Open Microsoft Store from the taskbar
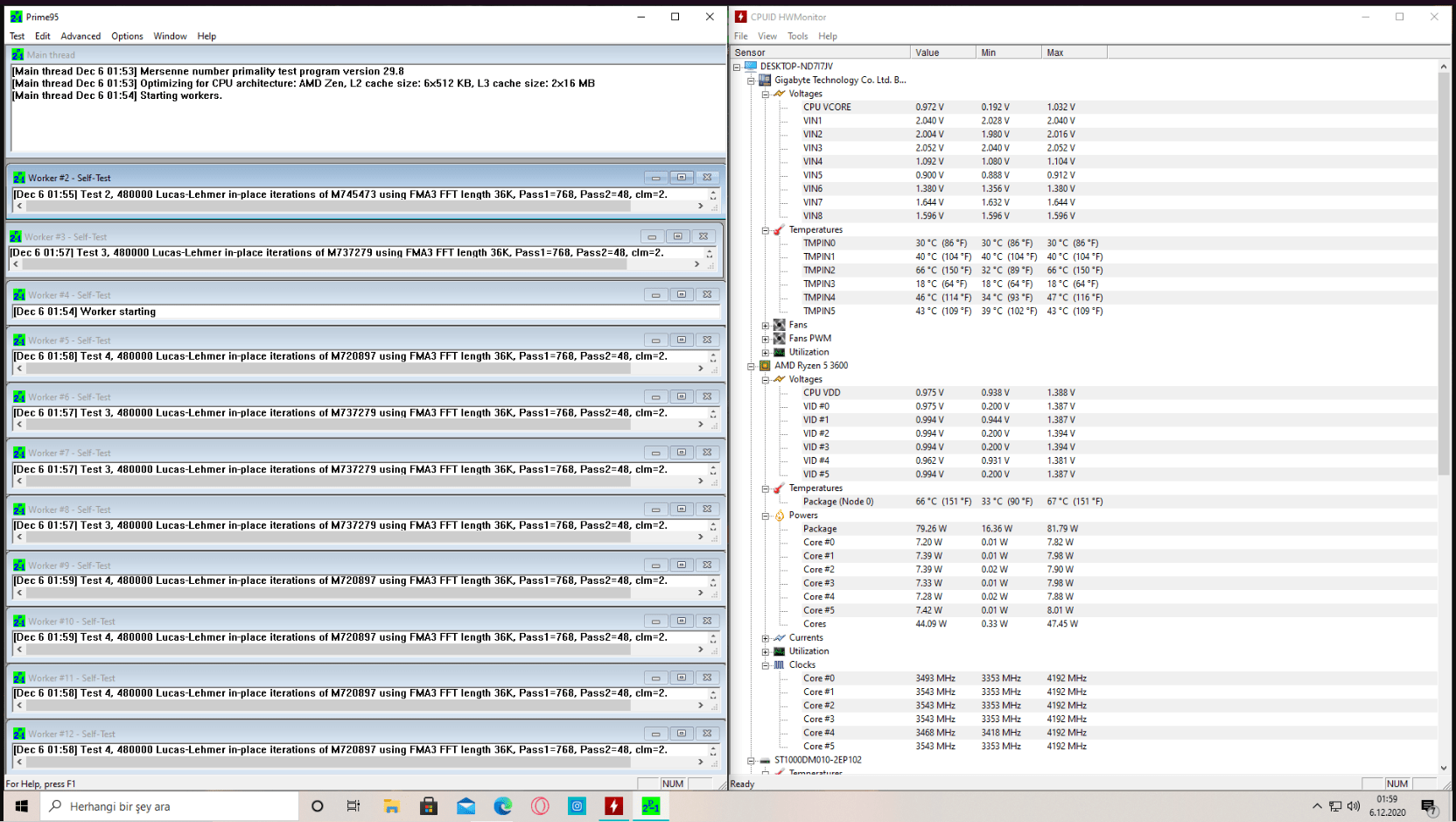 (x=429, y=806)
